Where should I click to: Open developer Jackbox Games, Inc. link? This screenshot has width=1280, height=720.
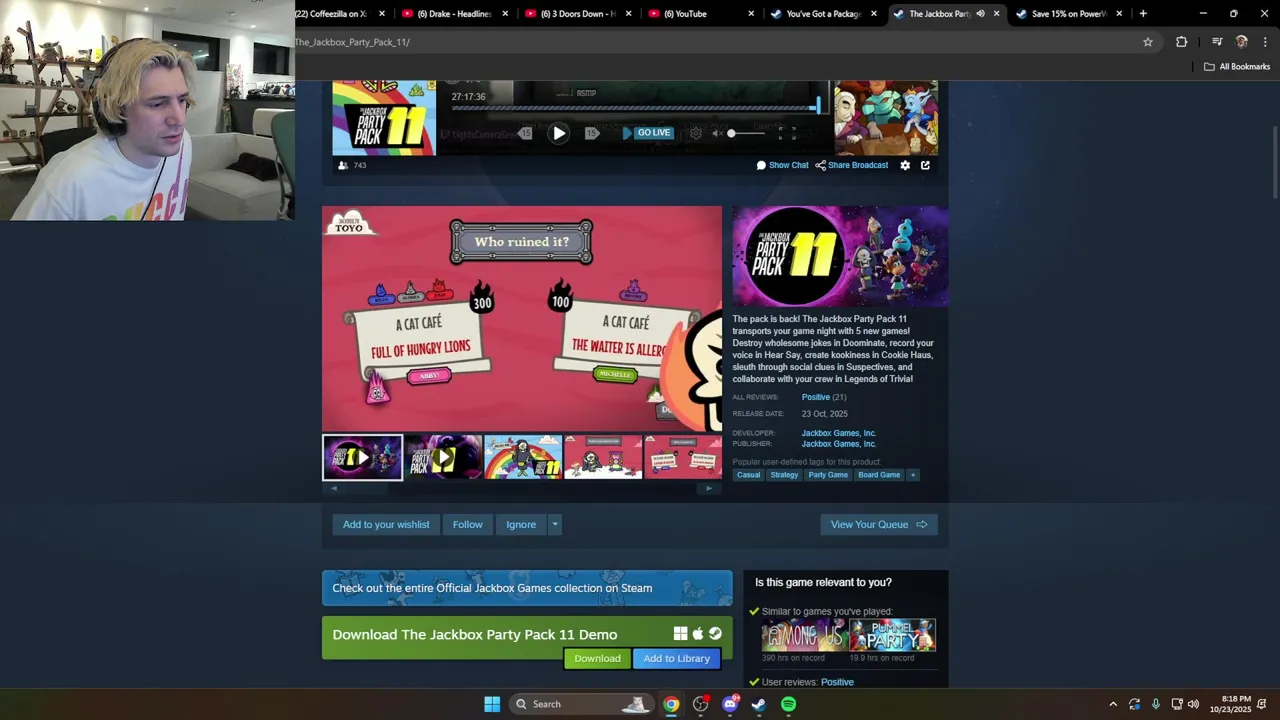click(x=838, y=433)
